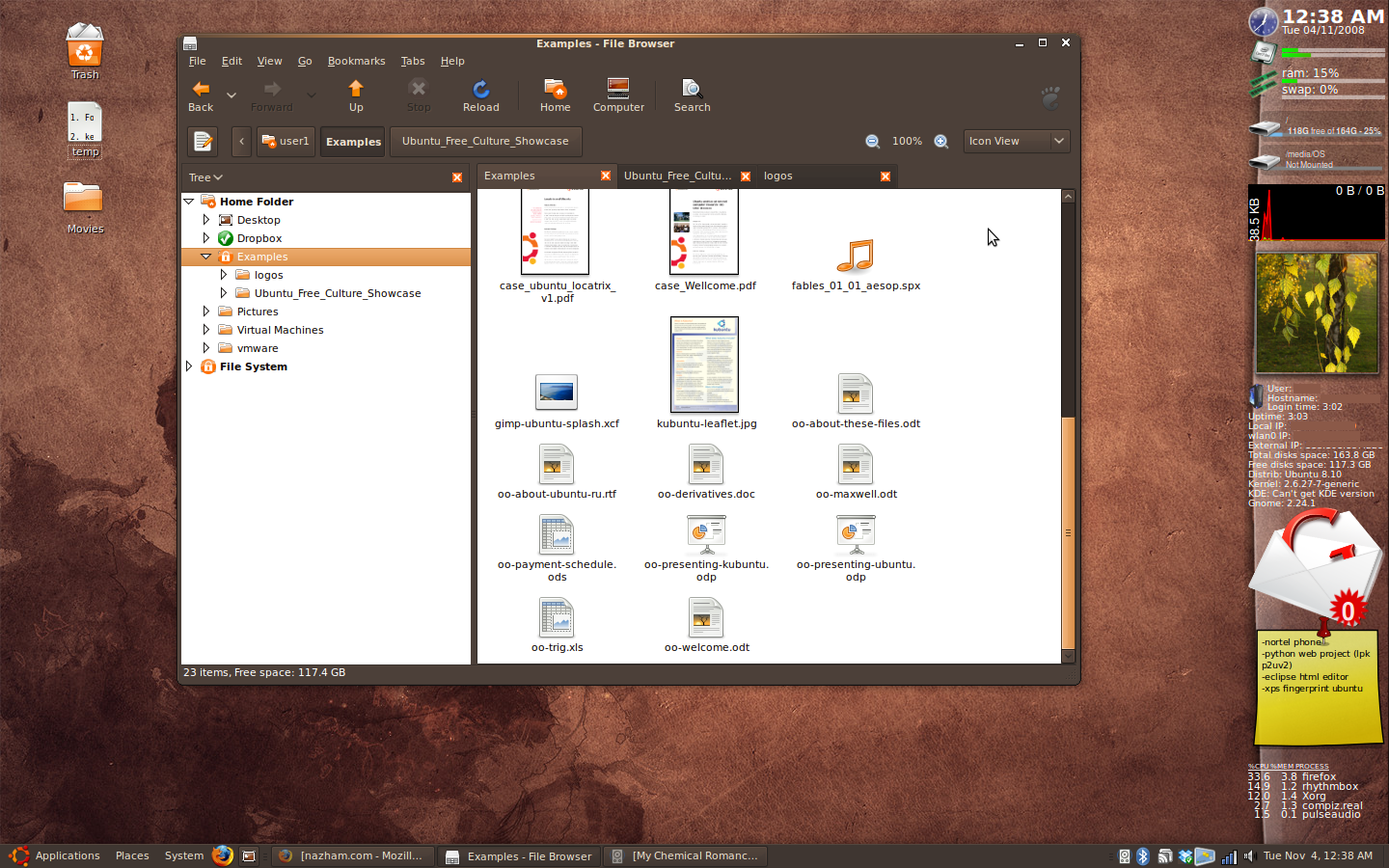This screenshot has height=868, width=1389.
Task: Close the Tree side pane
Action: pos(457,177)
